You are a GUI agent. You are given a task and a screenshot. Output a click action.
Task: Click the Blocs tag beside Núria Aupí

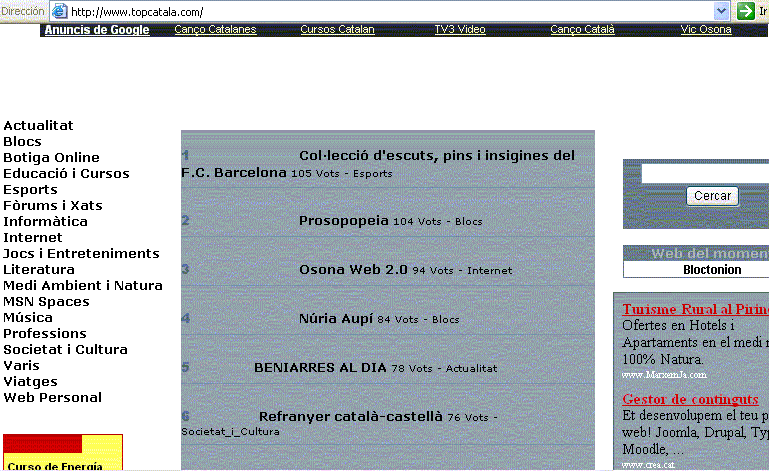pos(445,320)
